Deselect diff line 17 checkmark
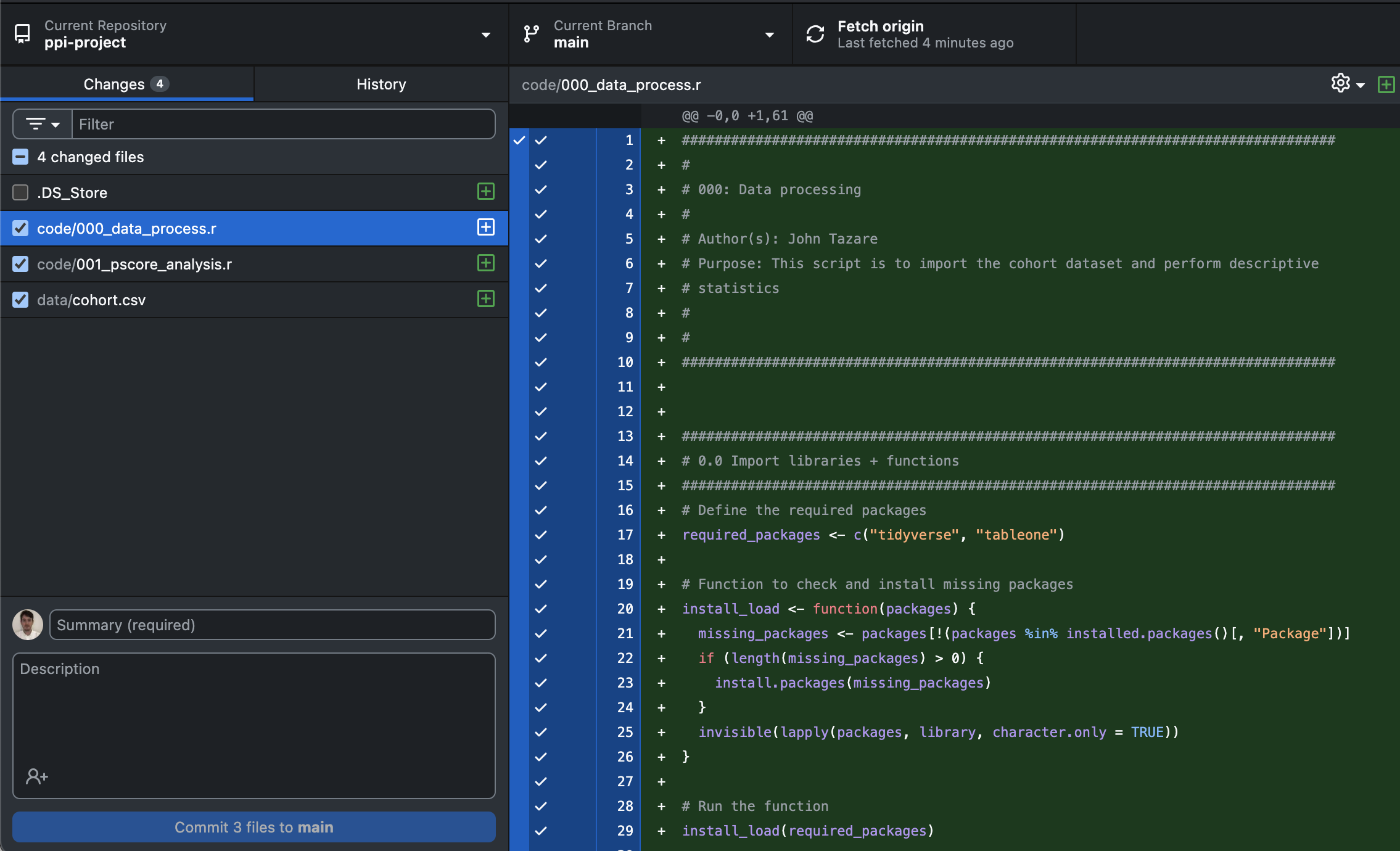 pyautogui.click(x=541, y=535)
